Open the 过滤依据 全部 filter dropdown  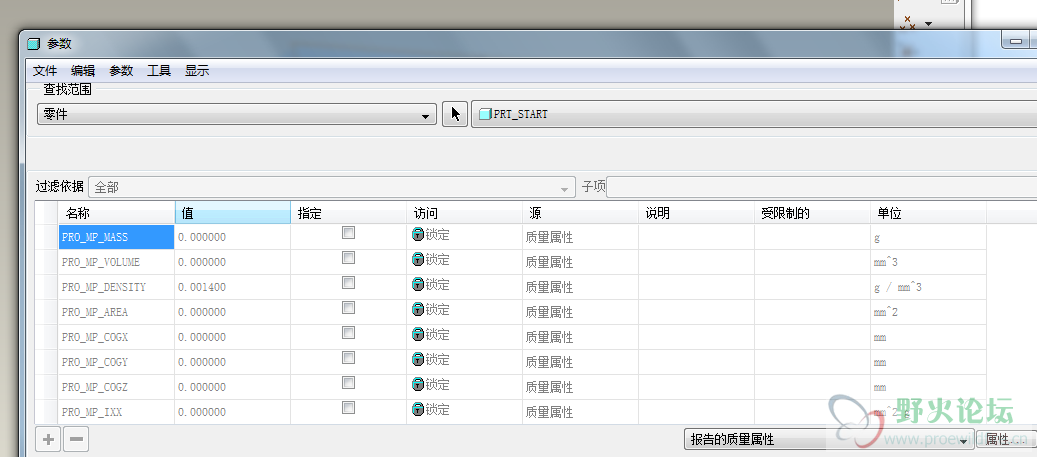click(331, 187)
